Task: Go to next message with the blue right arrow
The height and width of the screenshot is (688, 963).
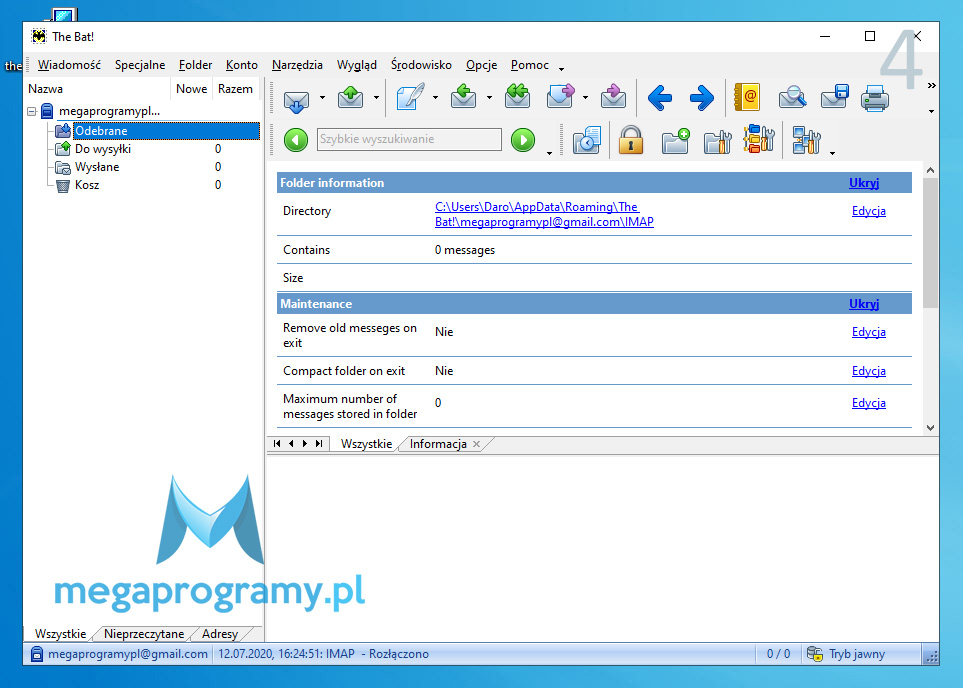Action: point(701,98)
